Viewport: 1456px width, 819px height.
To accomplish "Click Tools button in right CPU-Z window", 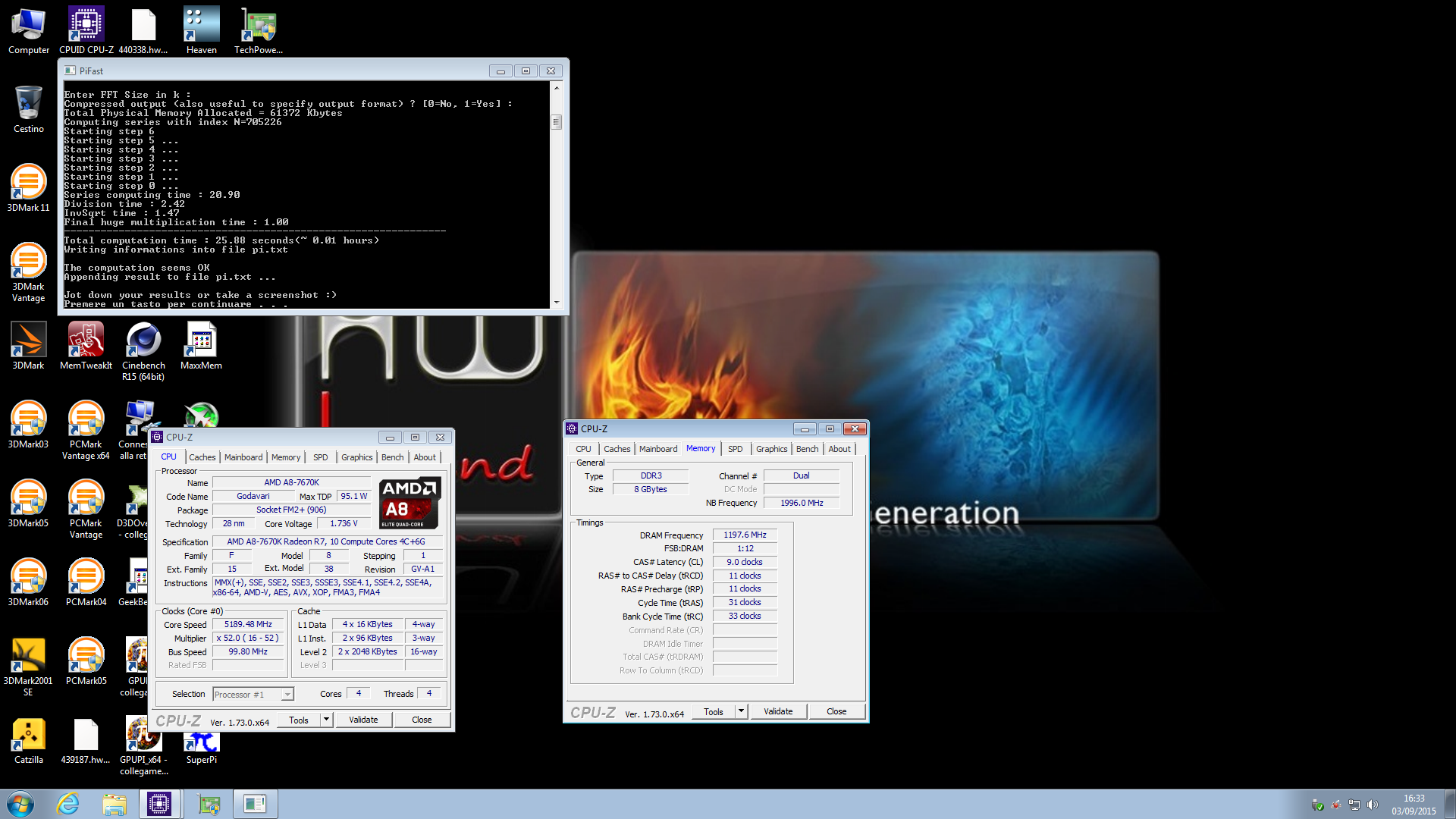I will pyautogui.click(x=714, y=711).
